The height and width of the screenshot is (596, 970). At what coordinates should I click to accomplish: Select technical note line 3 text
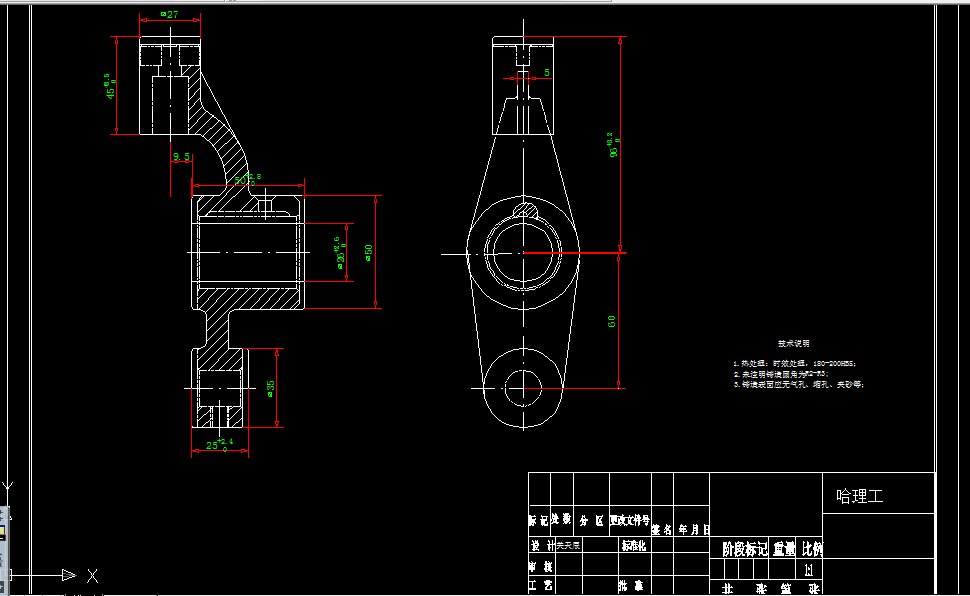(x=799, y=384)
